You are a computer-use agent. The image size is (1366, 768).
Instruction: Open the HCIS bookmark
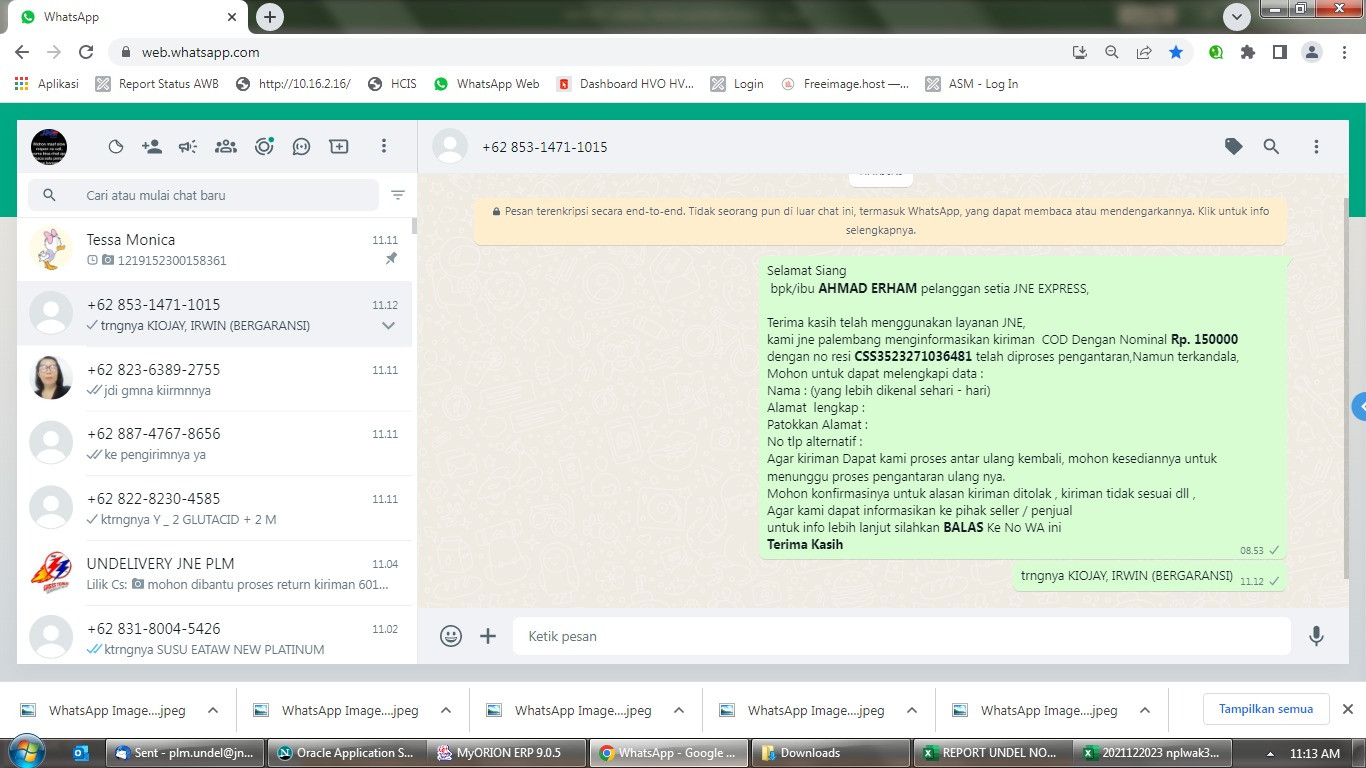pos(392,84)
